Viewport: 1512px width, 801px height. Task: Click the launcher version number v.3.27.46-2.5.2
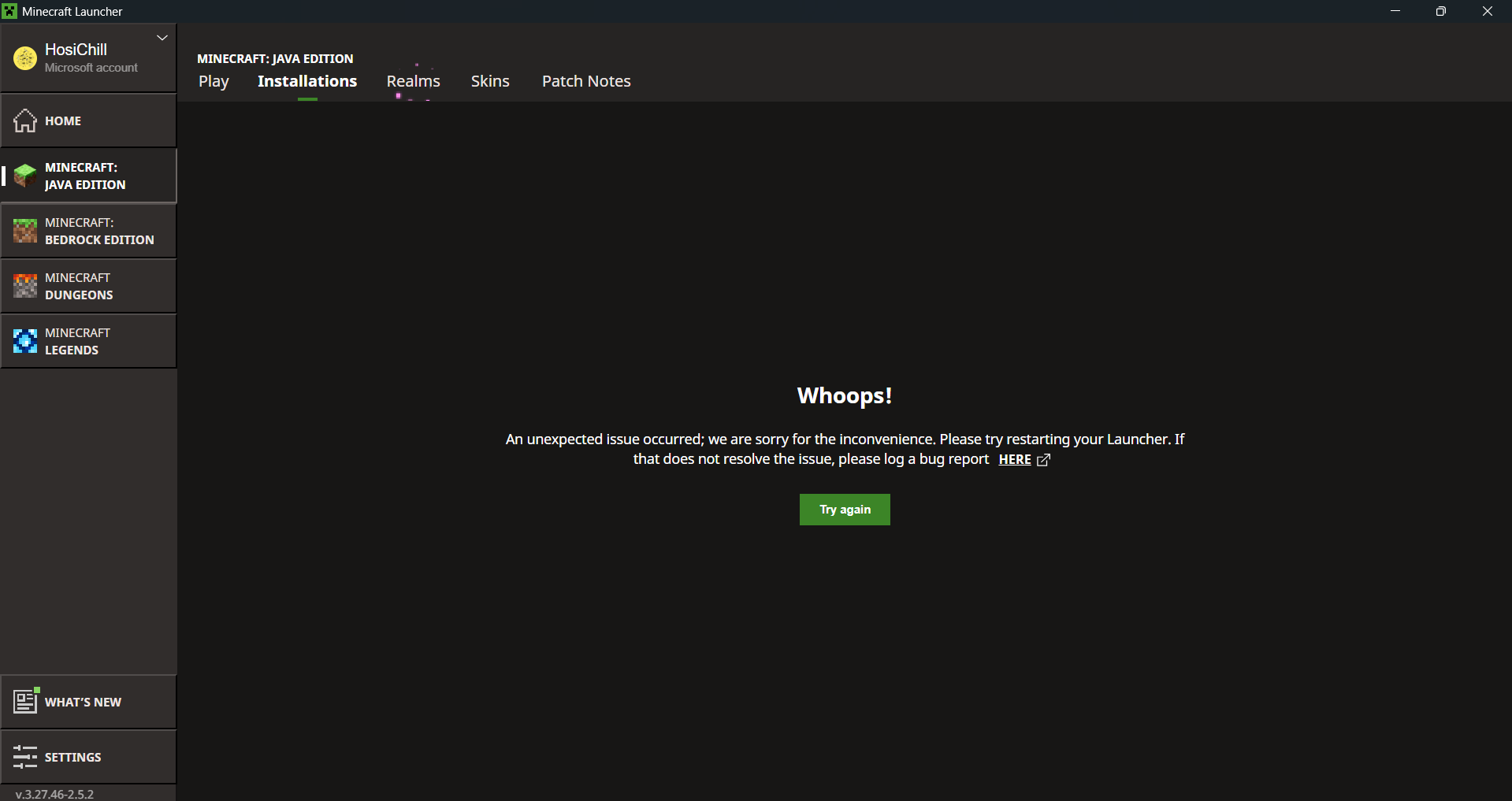click(54, 794)
